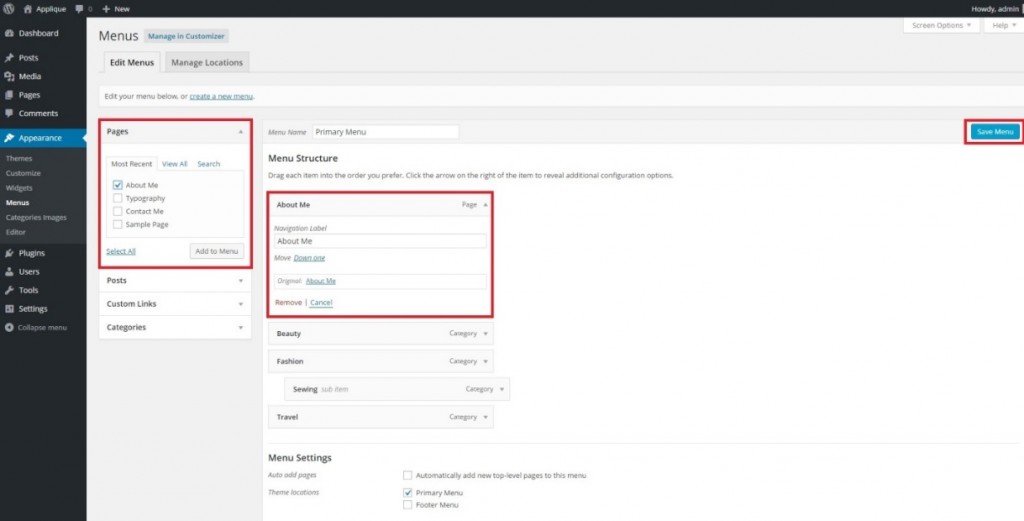Click the Add to Menu button
The image size is (1024, 521).
216,251
